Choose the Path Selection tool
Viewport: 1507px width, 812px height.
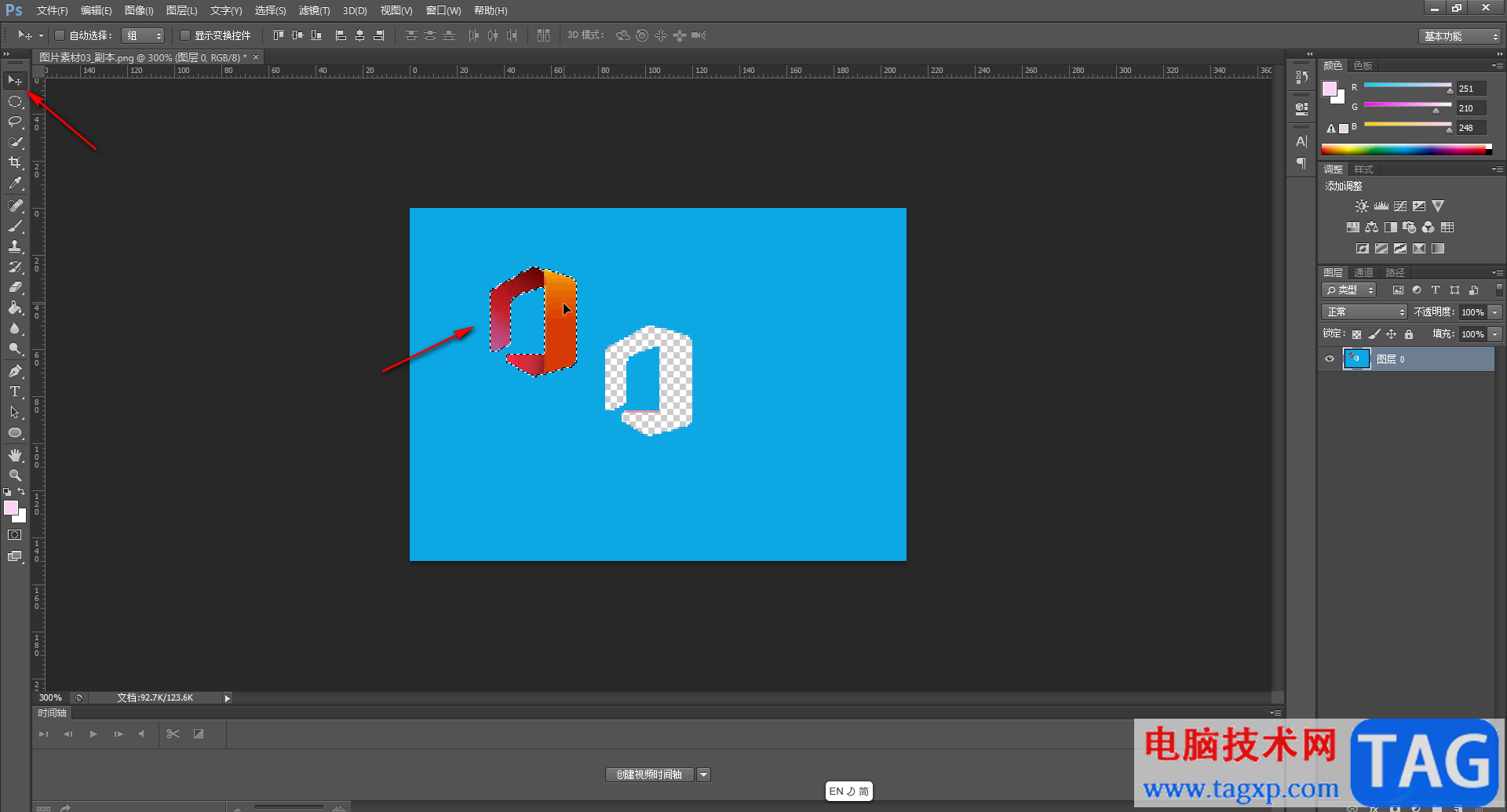click(15, 412)
